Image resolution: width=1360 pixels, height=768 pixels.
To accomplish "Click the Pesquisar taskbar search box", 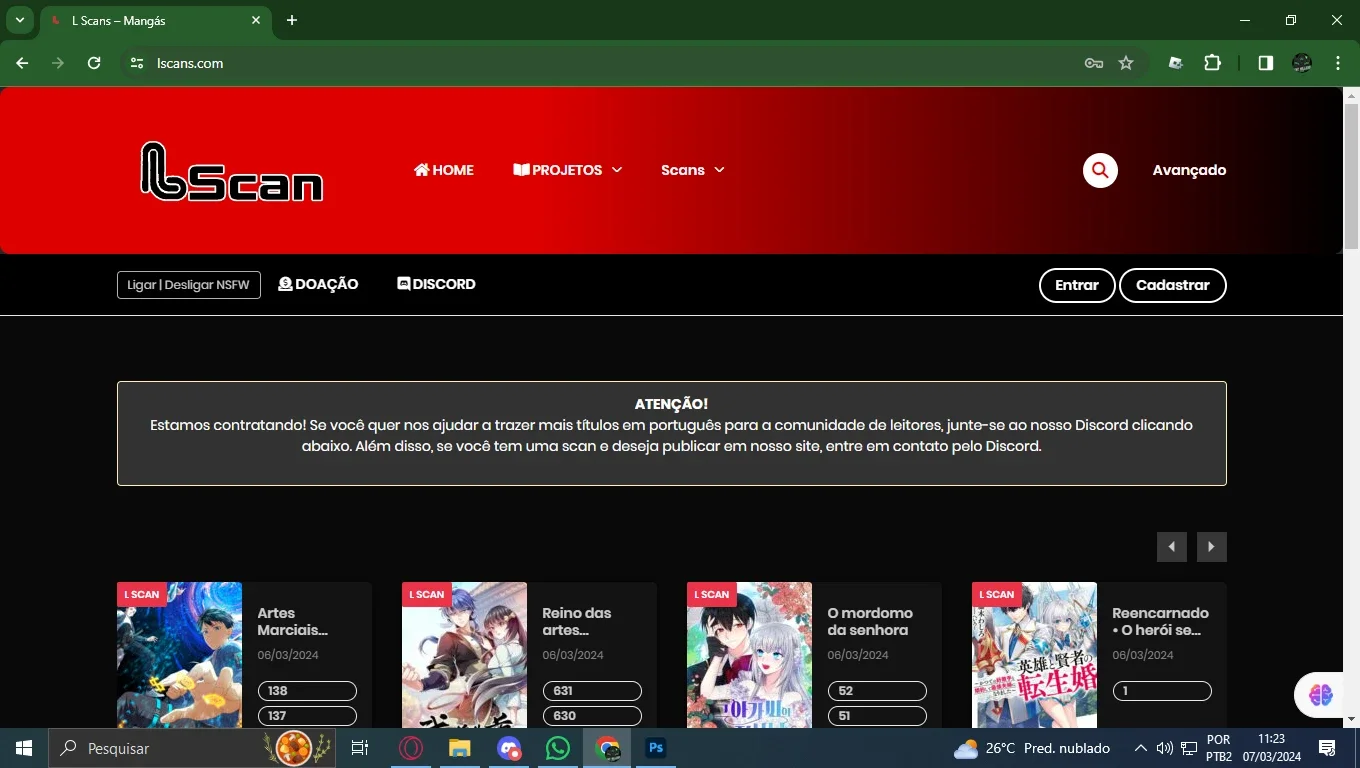I will coord(192,748).
